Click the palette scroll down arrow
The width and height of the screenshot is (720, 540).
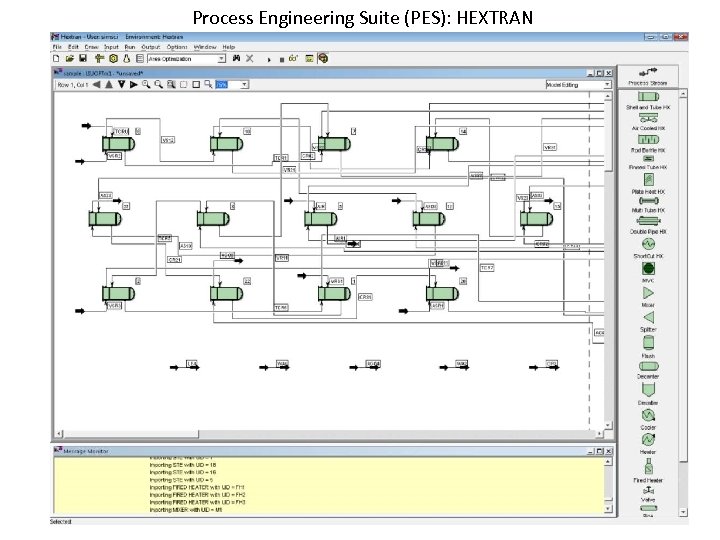coord(683,512)
